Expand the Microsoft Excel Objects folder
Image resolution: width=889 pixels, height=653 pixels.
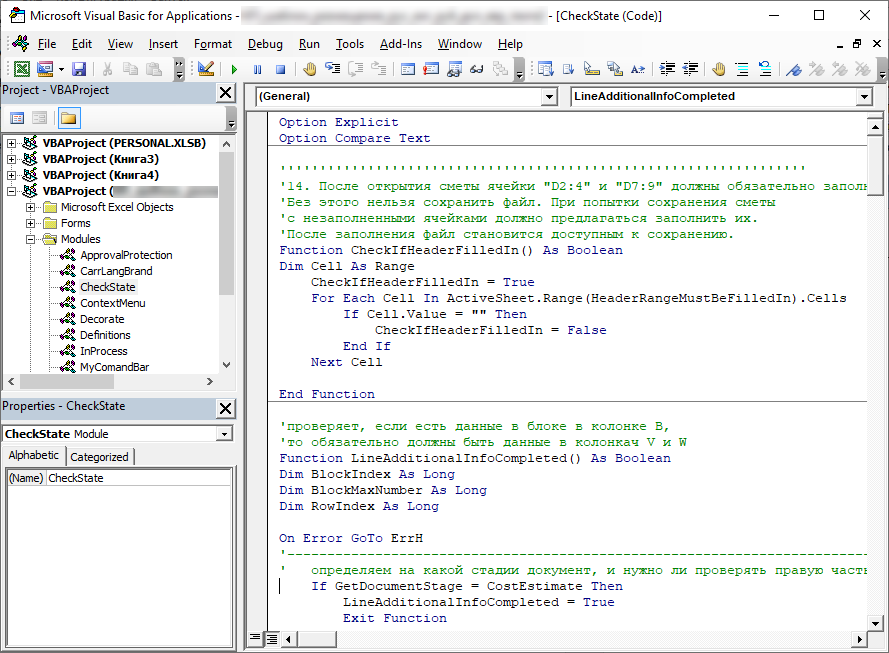31,207
